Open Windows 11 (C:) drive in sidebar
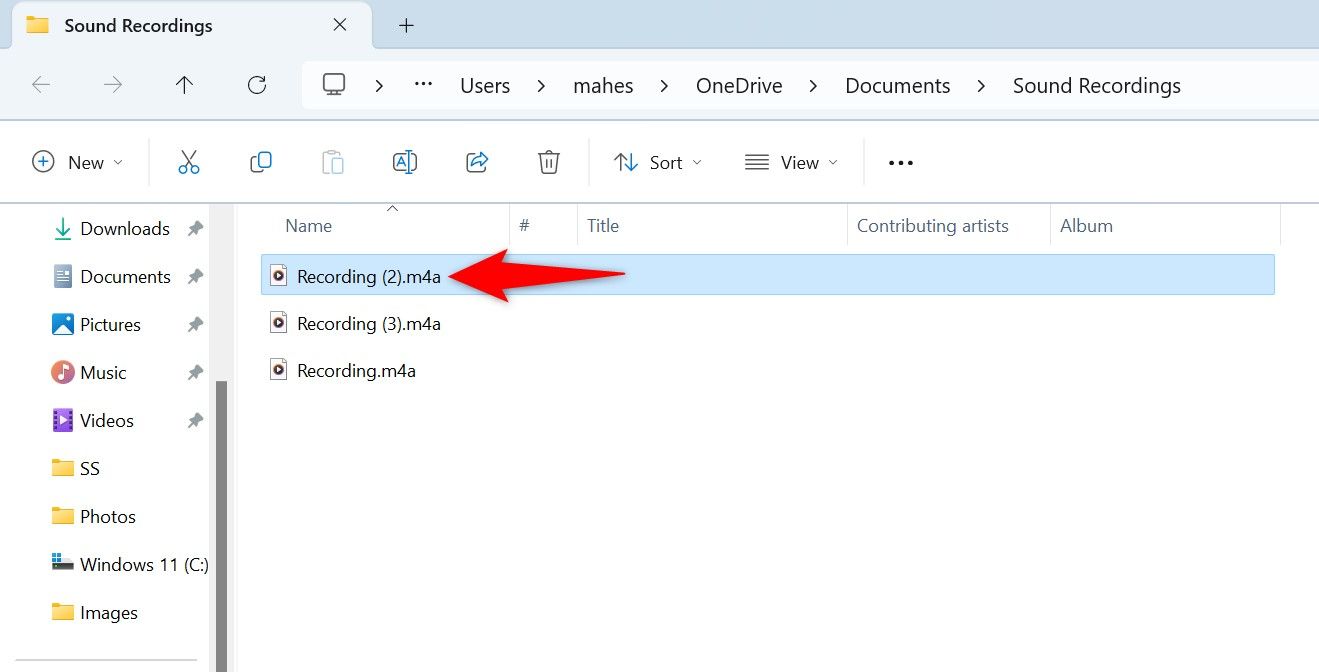 point(144,565)
